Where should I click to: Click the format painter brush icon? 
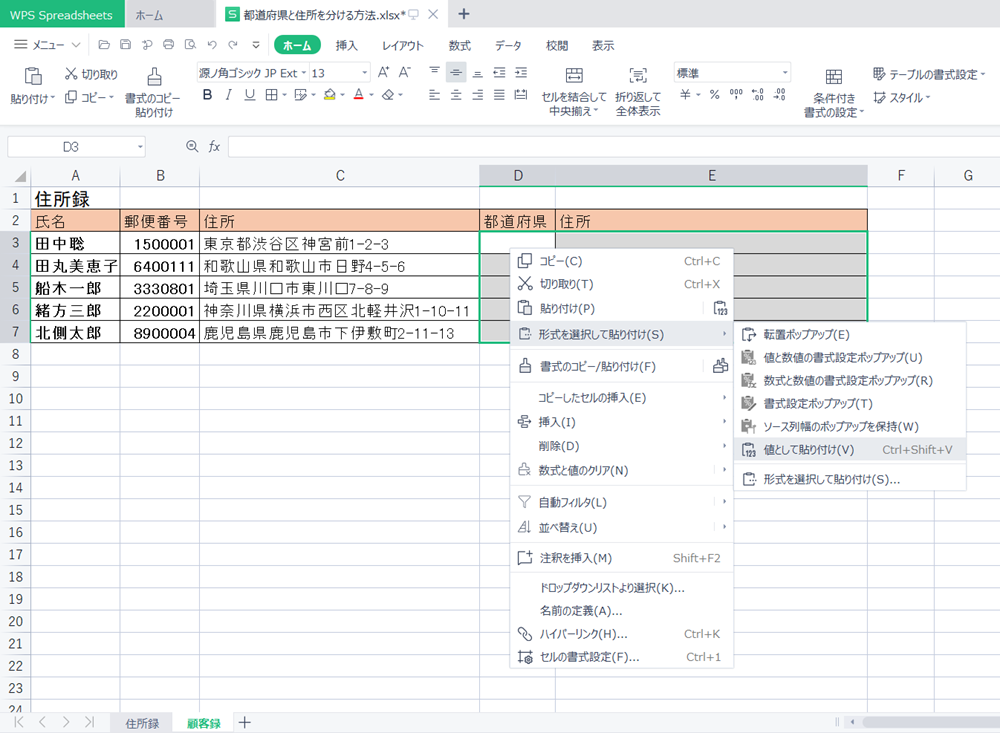[x=154, y=77]
